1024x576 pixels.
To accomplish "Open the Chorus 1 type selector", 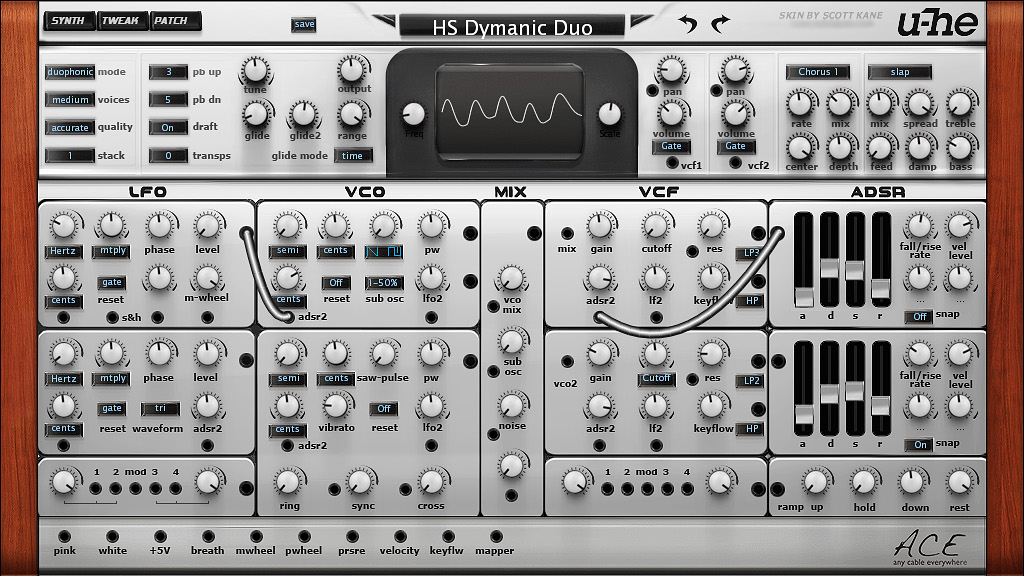I will tap(818, 72).
